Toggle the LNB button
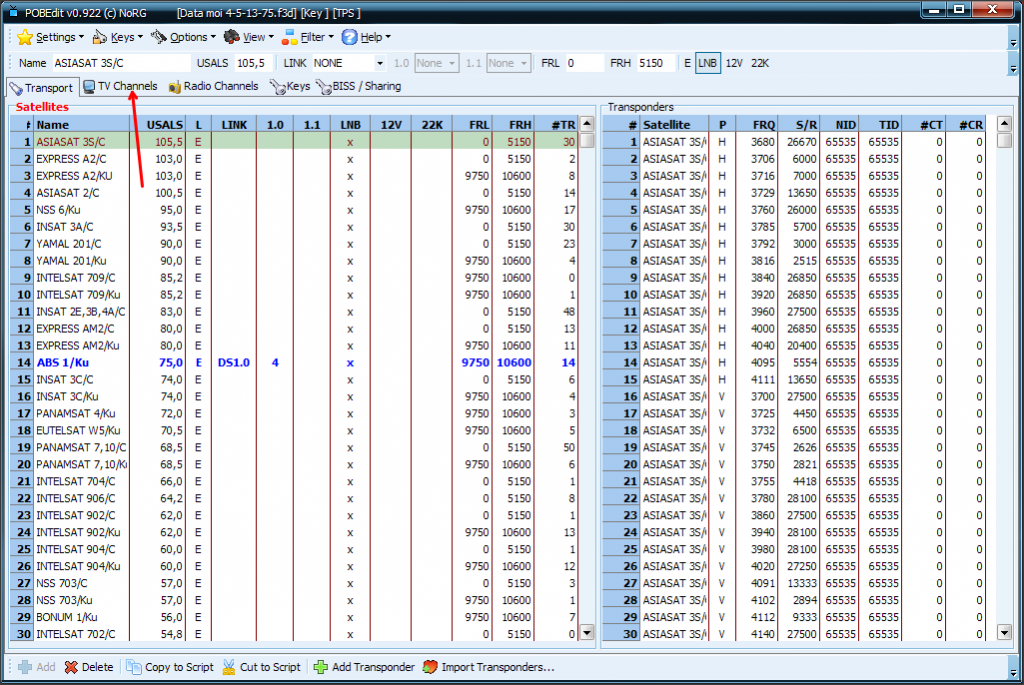 [x=707, y=63]
